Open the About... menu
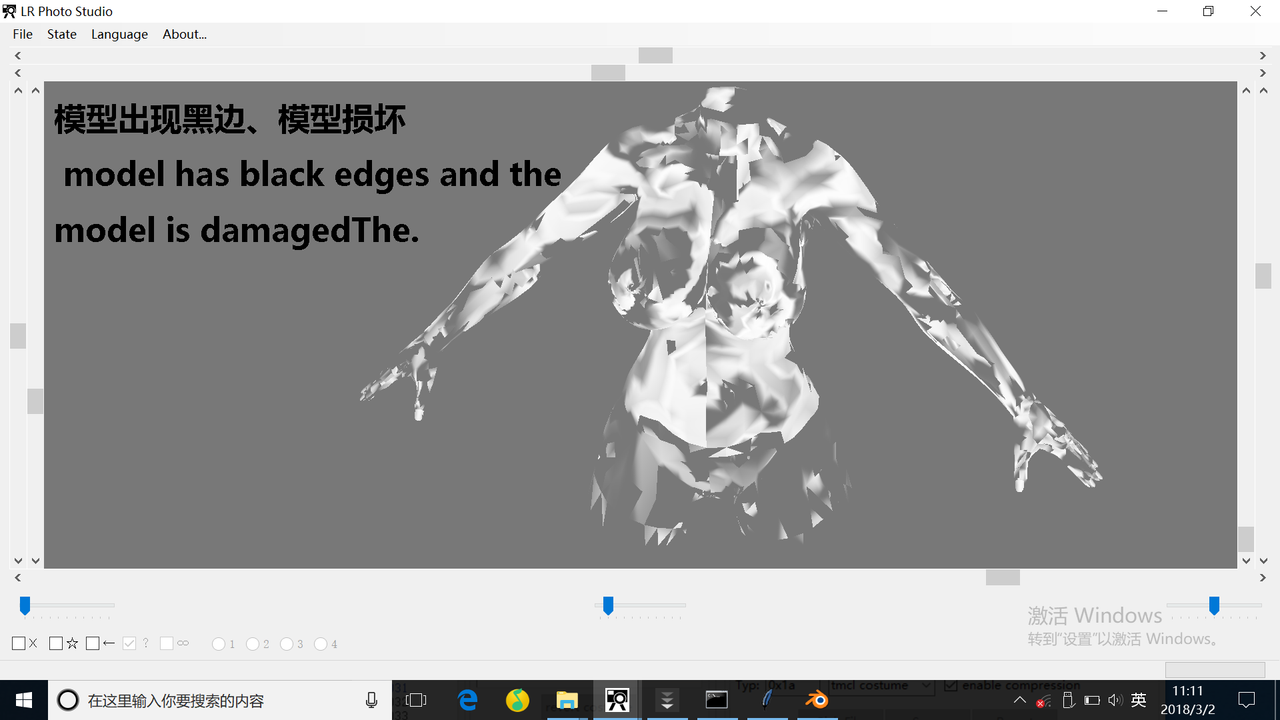1280x720 pixels. (184, 34)
